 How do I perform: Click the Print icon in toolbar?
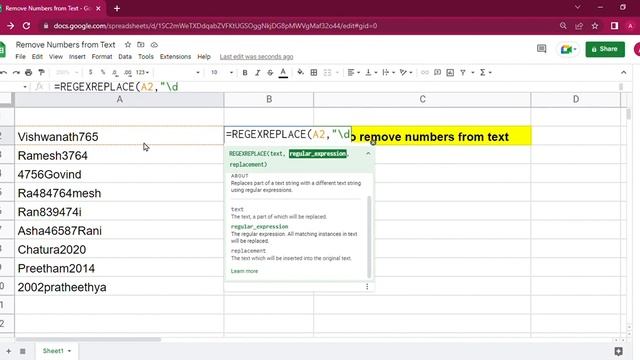[29, 73]
